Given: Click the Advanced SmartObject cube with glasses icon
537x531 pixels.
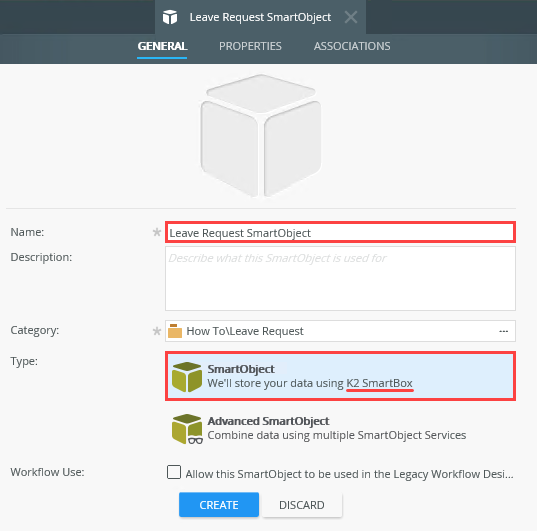Looking at the screenshot, I should [x=187, y=429].
